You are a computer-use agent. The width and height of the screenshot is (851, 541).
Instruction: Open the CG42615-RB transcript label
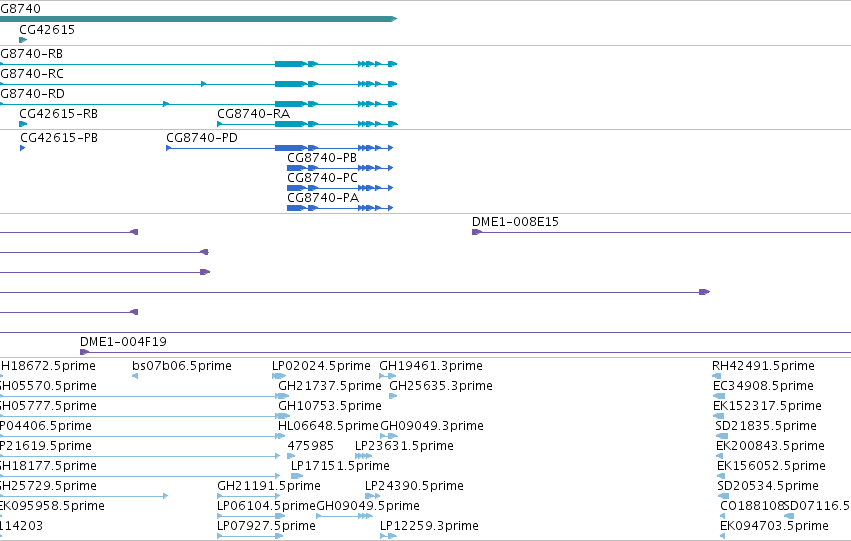pyautogui.click(x=59, y=114)
